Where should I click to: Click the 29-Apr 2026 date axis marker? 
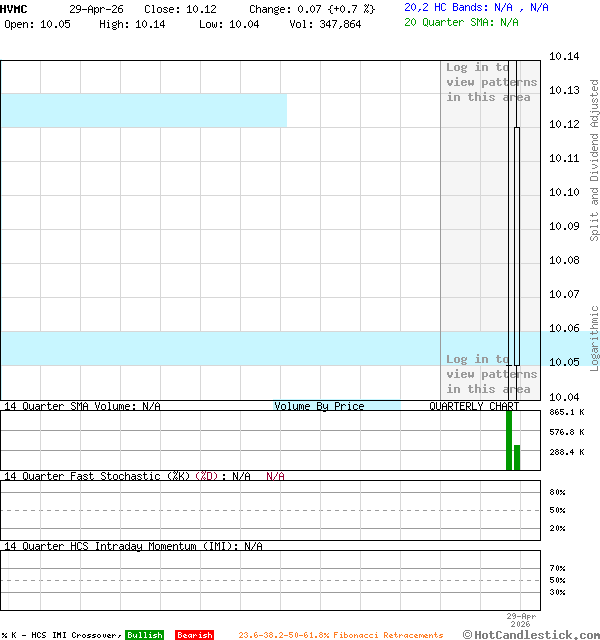point(521,621)
